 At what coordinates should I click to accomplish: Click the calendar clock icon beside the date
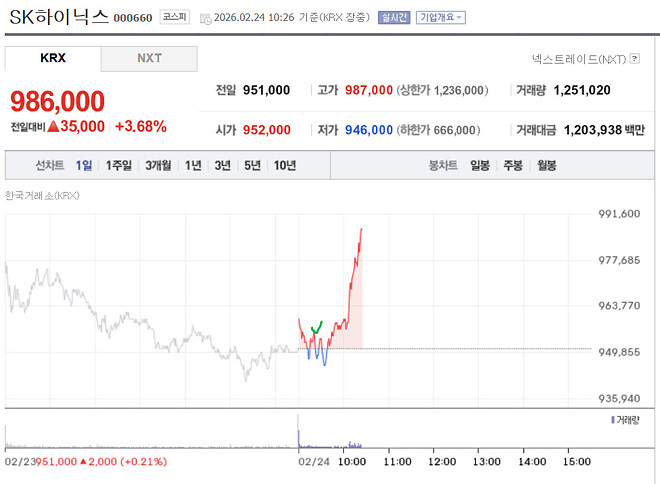point(205,19)
